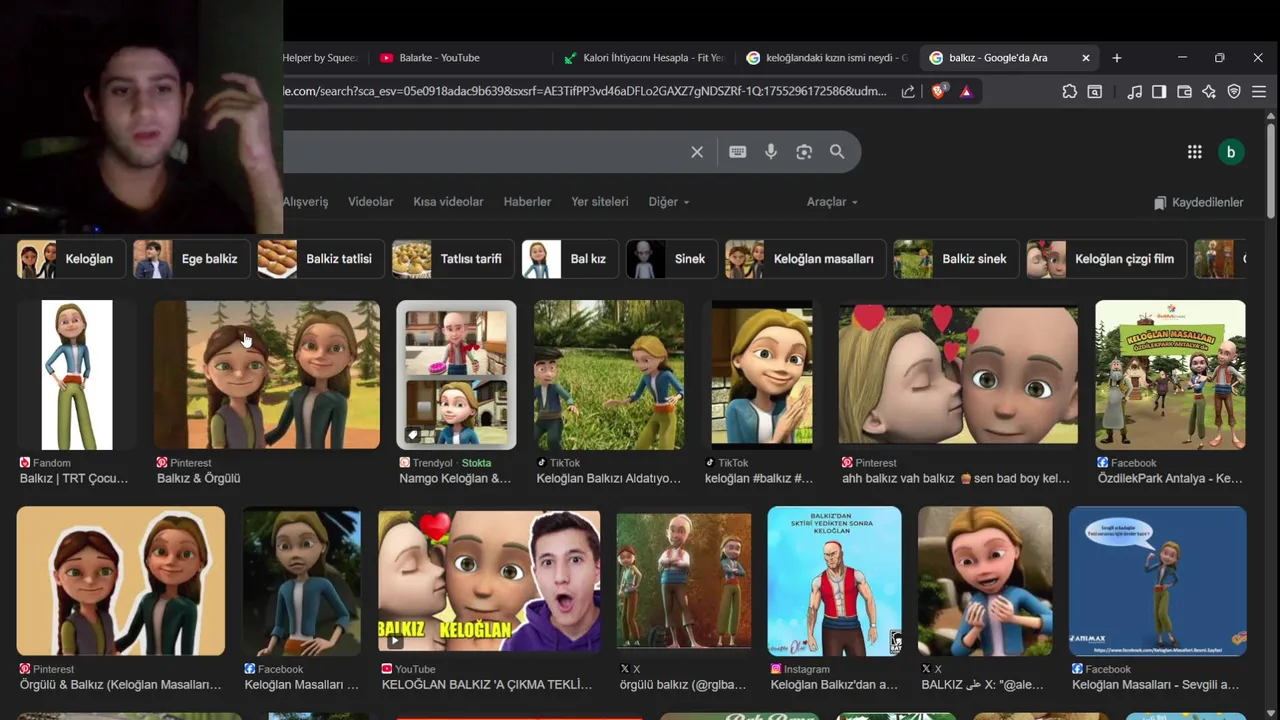Click the tab search icon beside extensions

(1095, 91)
